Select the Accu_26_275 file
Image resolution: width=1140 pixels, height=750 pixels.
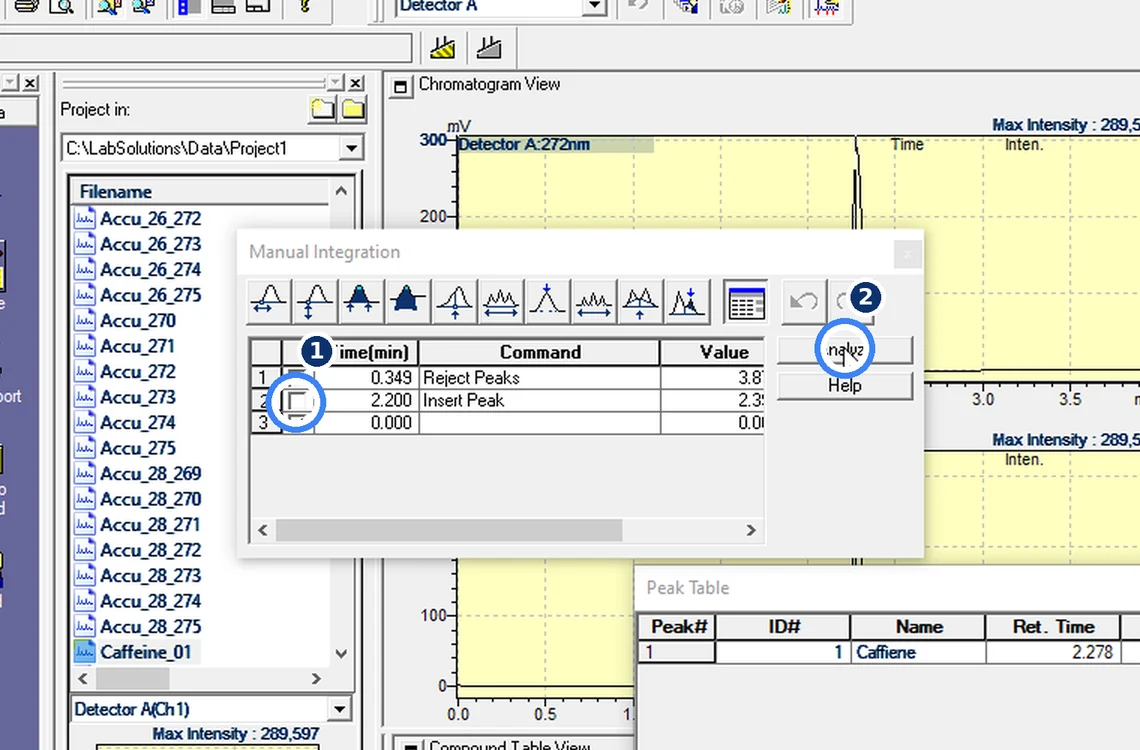(x=150, y=295)
